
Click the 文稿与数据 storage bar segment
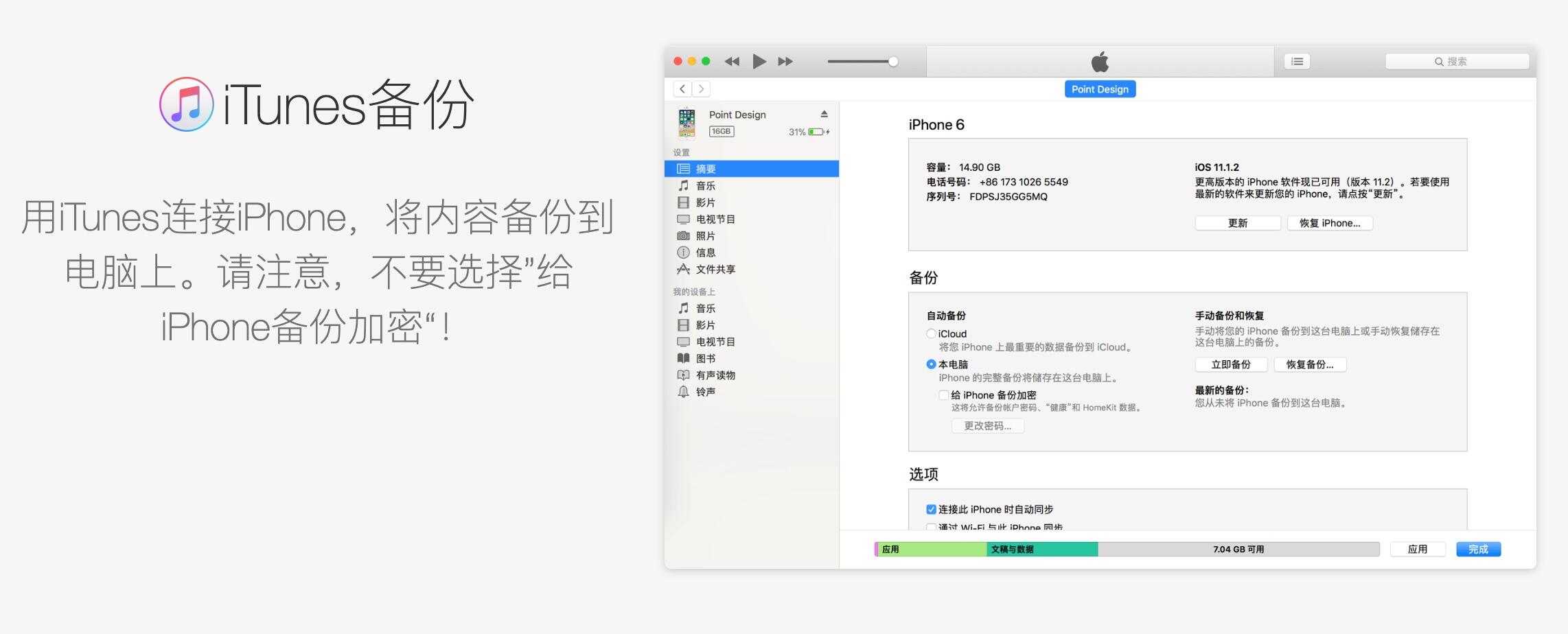1042,549
